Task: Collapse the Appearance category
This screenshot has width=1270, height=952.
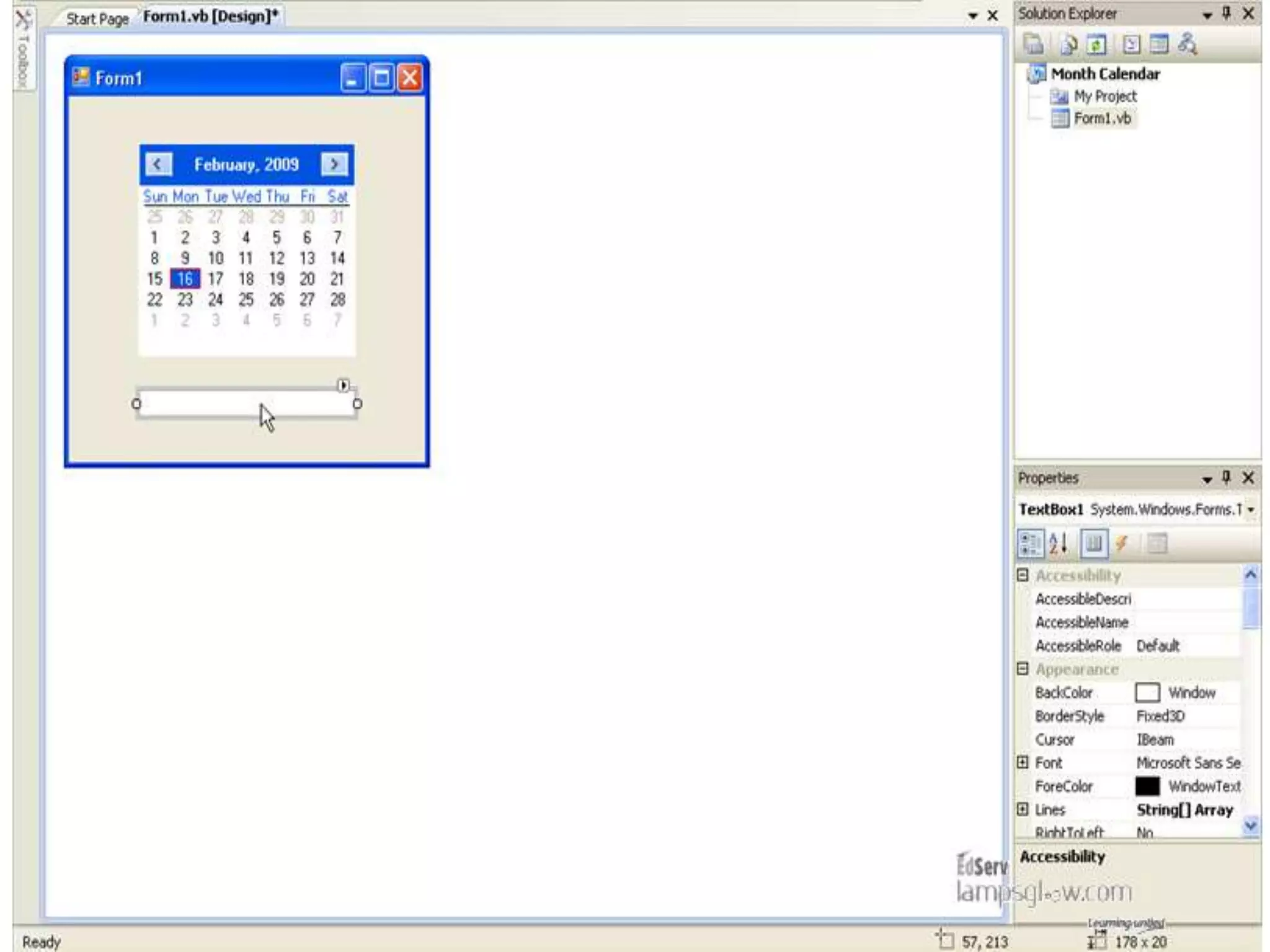Action: (1023, 669)
